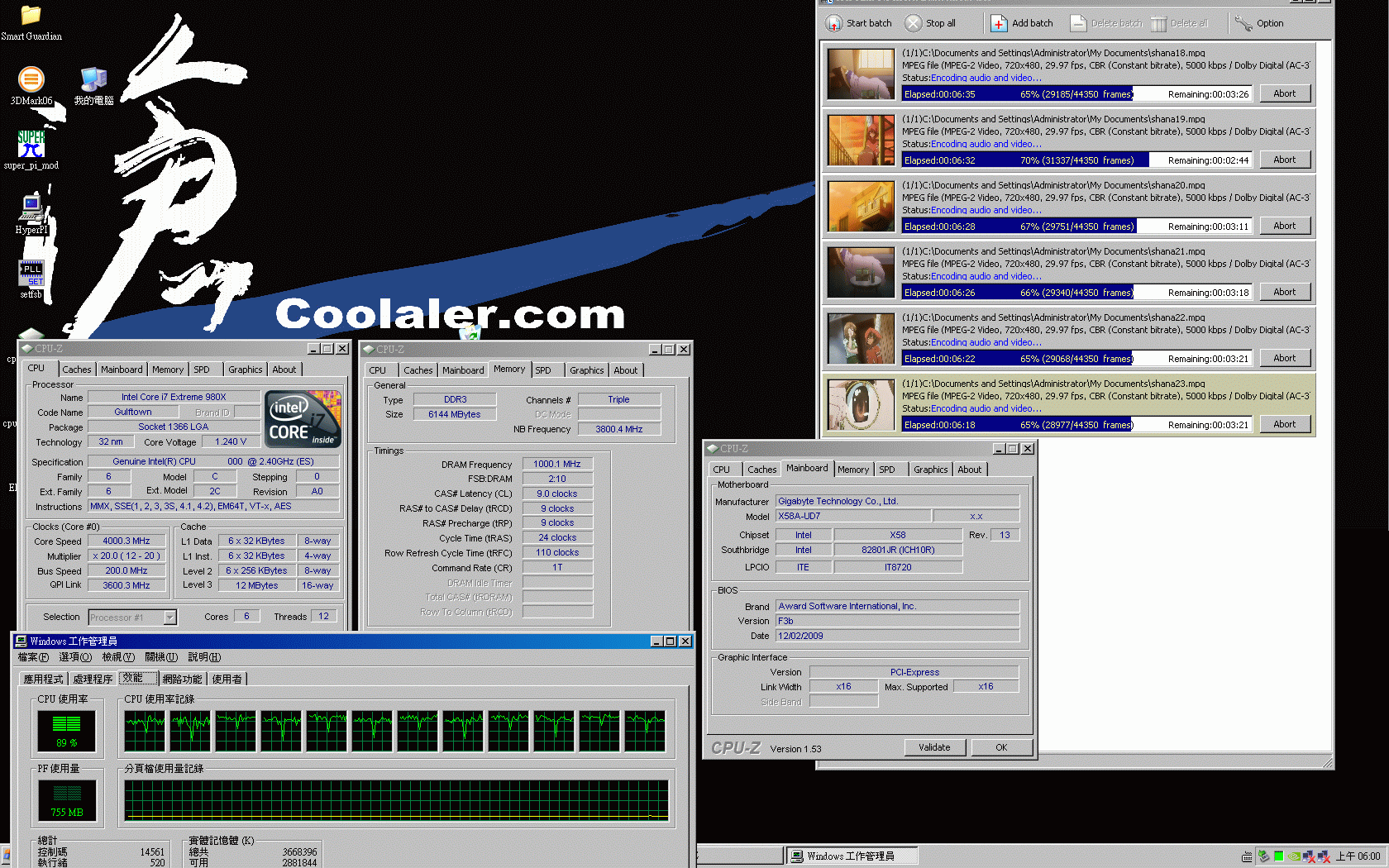Viewport: 1389px width, 868px height.
Task: Click the Intel Core i7 logo in CPU-Z
Action: pos(303,419)
